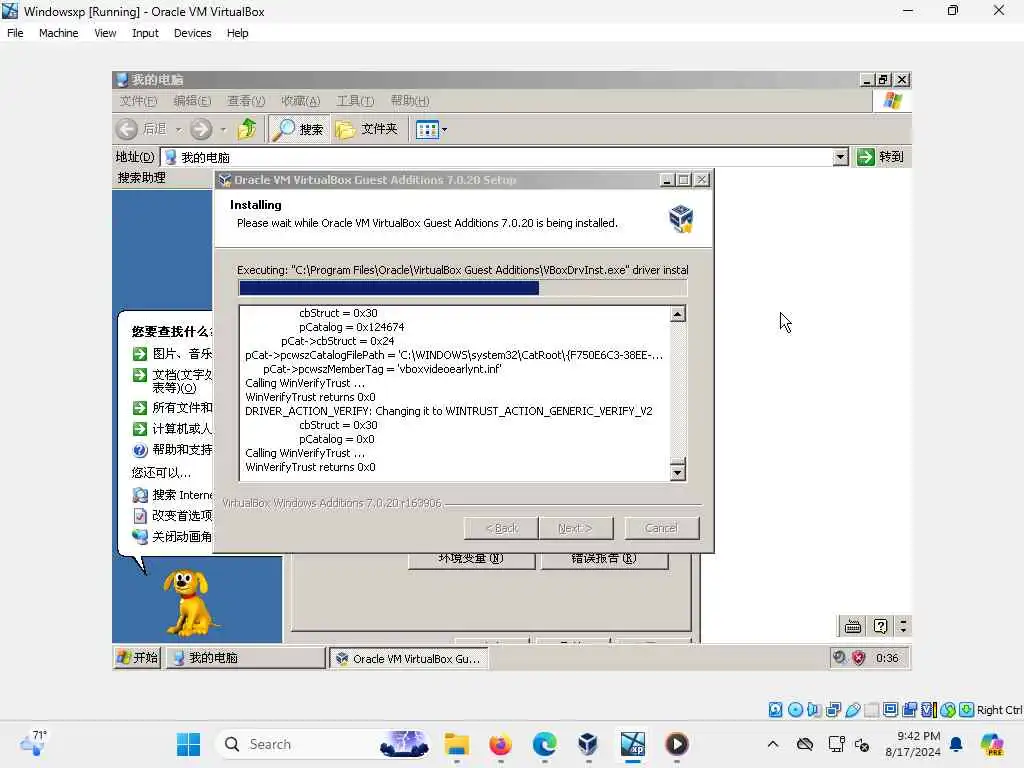Select 文档(文字处理) search option
The height and width of the screenshot is (768, 1024).
[x=173, y=381]
